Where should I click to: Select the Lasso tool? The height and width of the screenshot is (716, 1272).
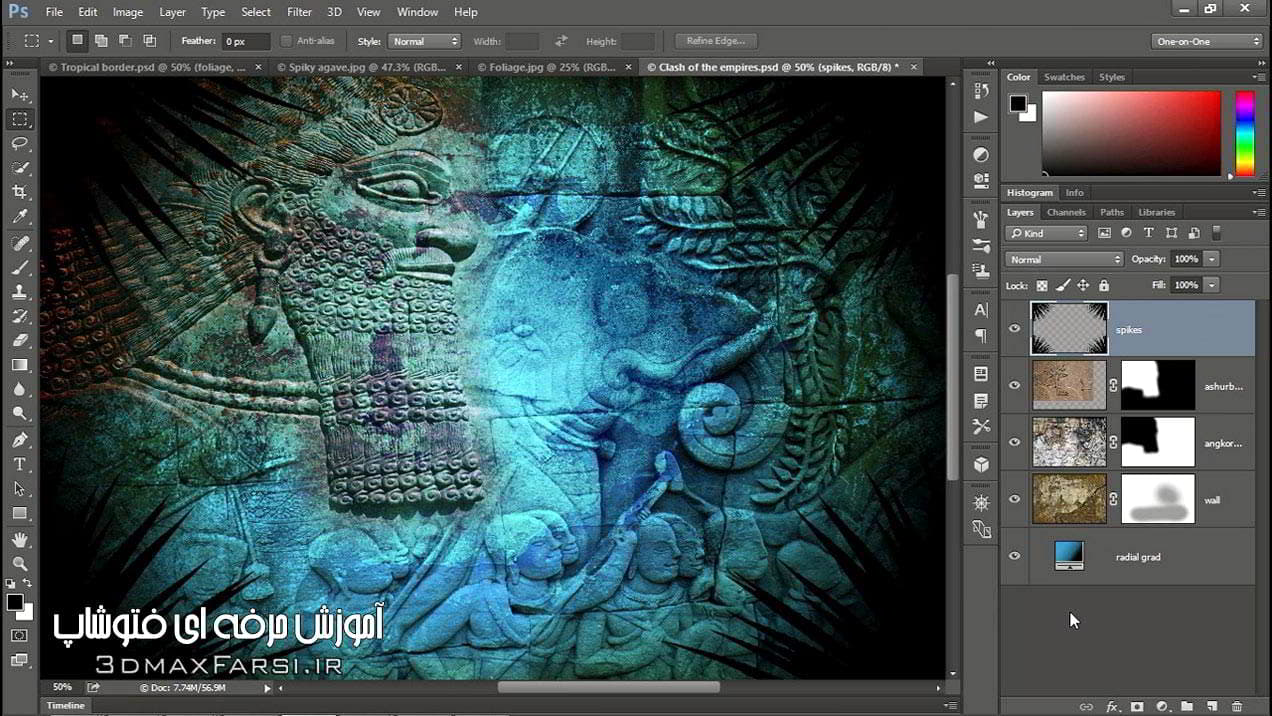pyautogui.click(x=20, y=144)
